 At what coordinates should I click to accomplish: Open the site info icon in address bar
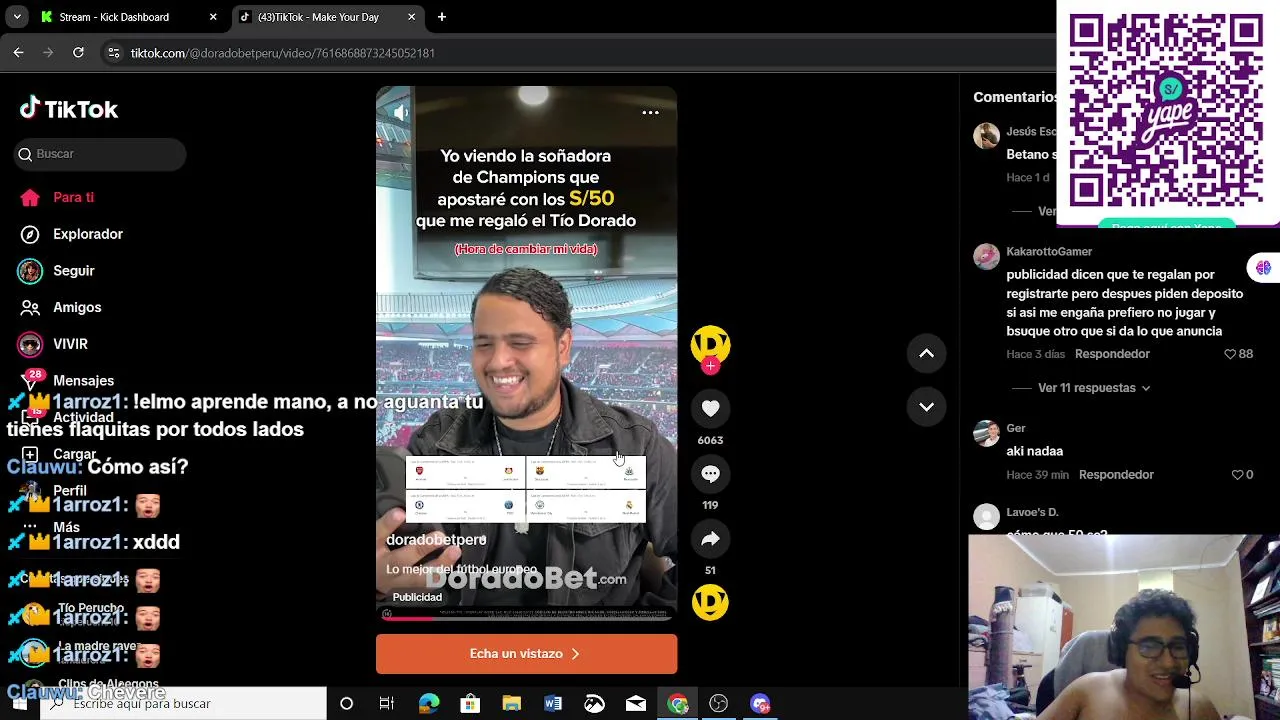(113, 53)
